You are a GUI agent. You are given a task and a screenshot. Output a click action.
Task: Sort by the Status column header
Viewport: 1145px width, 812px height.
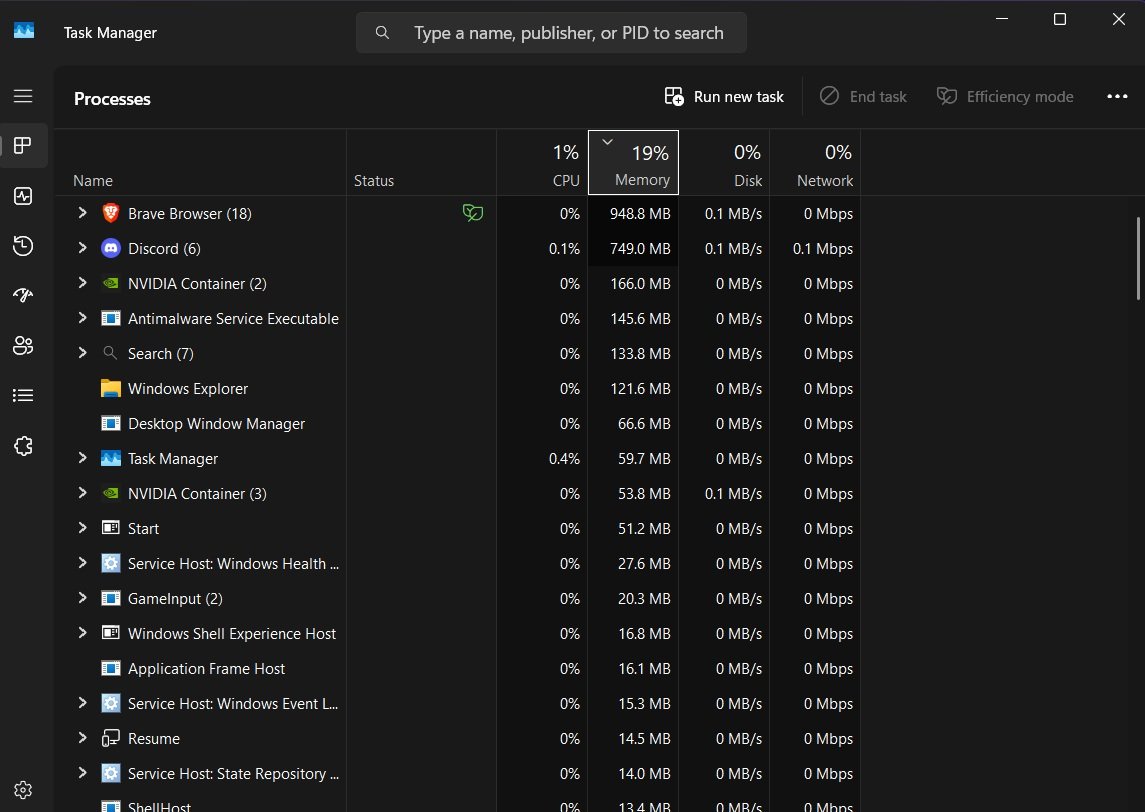pos(421,163)
